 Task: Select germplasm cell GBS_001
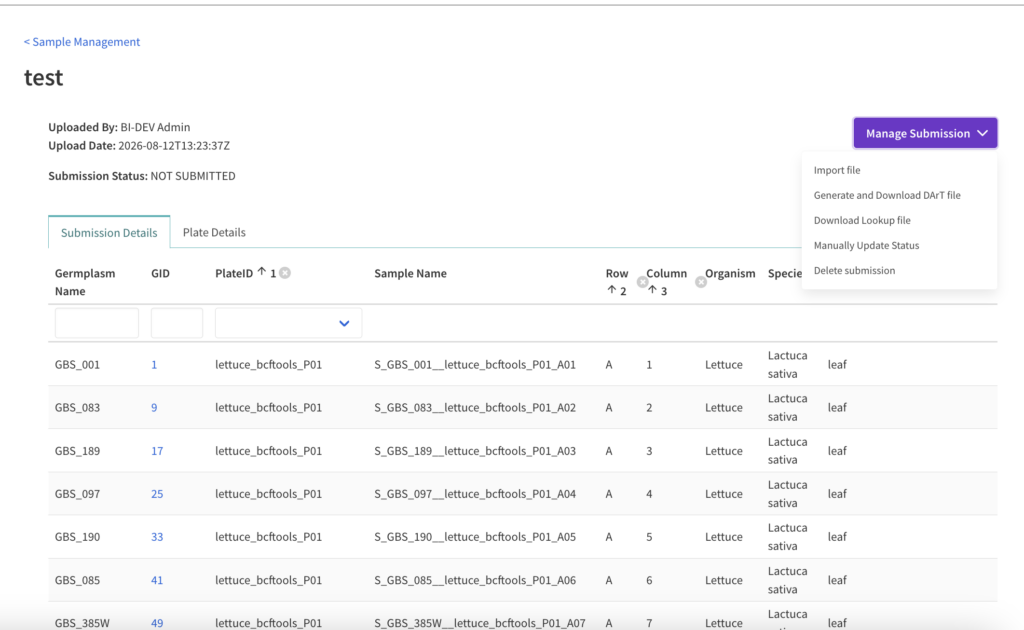(x=77, y=365)
